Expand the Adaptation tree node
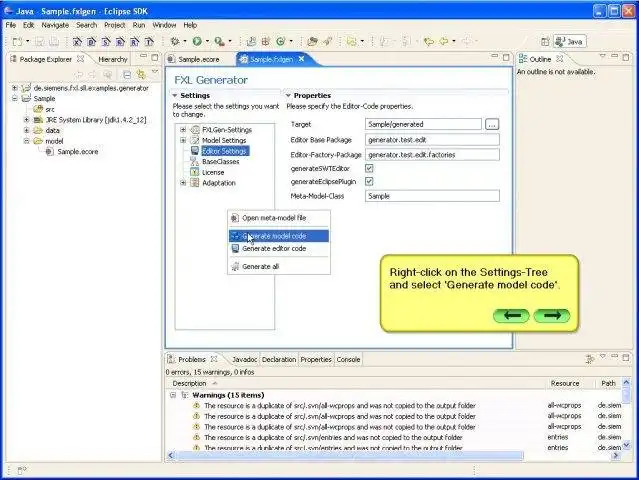This screenshot has height=480, width=639. point(183,183)
